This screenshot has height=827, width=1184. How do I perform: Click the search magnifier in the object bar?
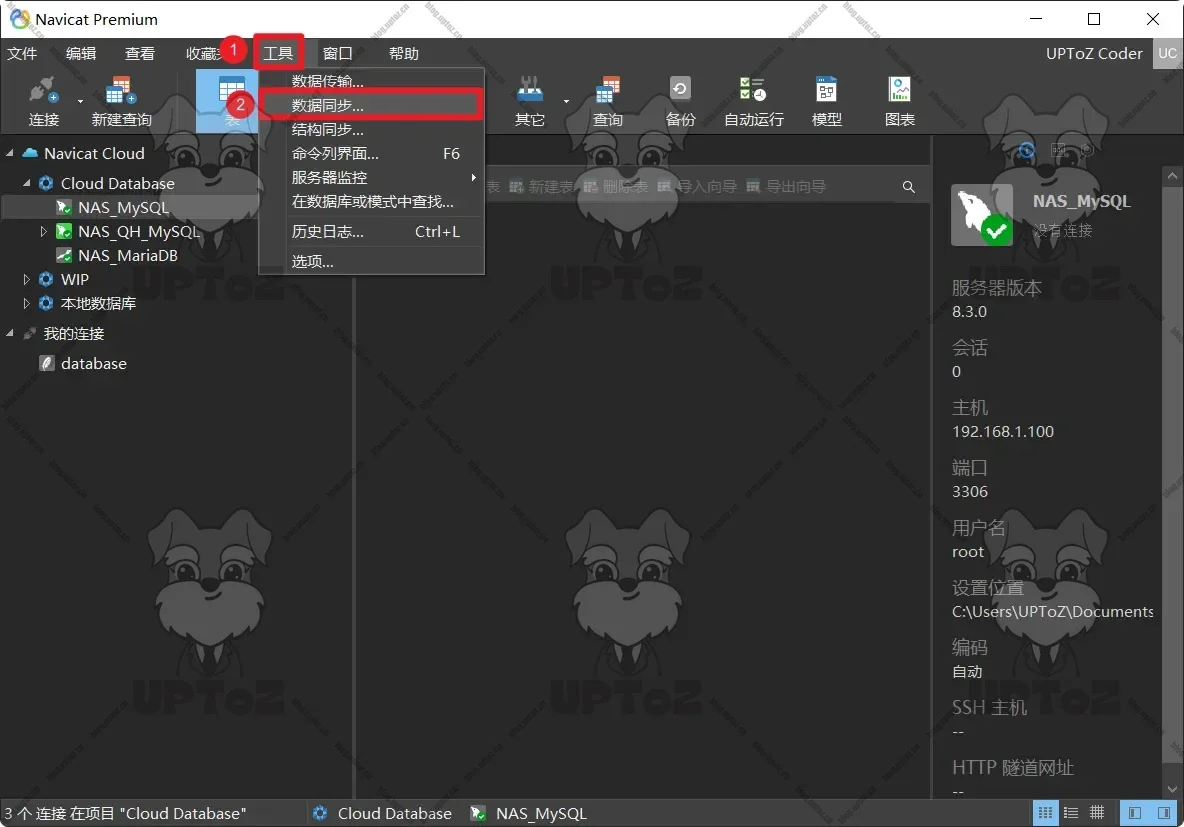pyautogui.click(x=908, y=187)
